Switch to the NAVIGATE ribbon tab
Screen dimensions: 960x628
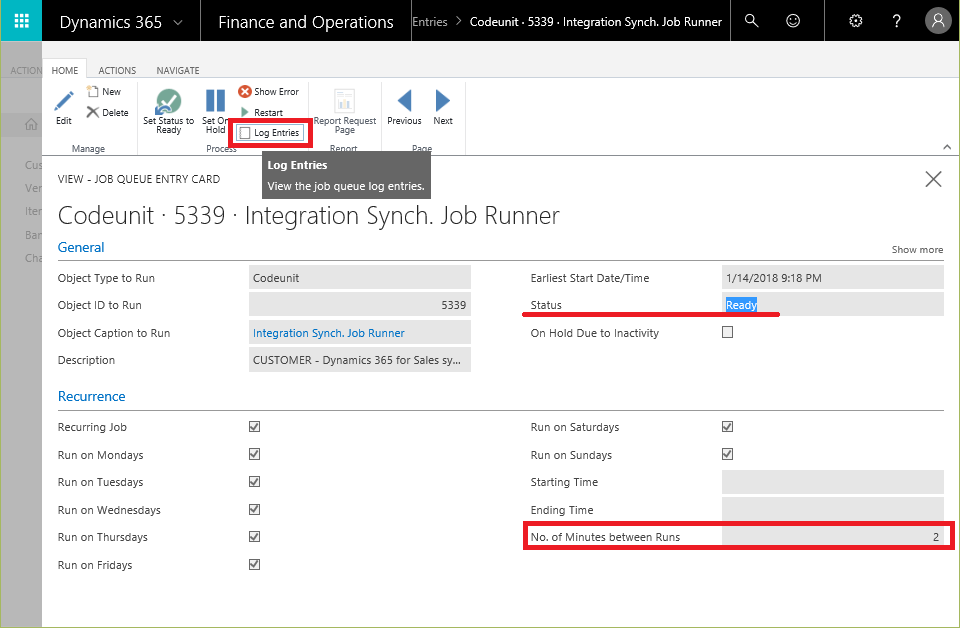coord(178,70)
